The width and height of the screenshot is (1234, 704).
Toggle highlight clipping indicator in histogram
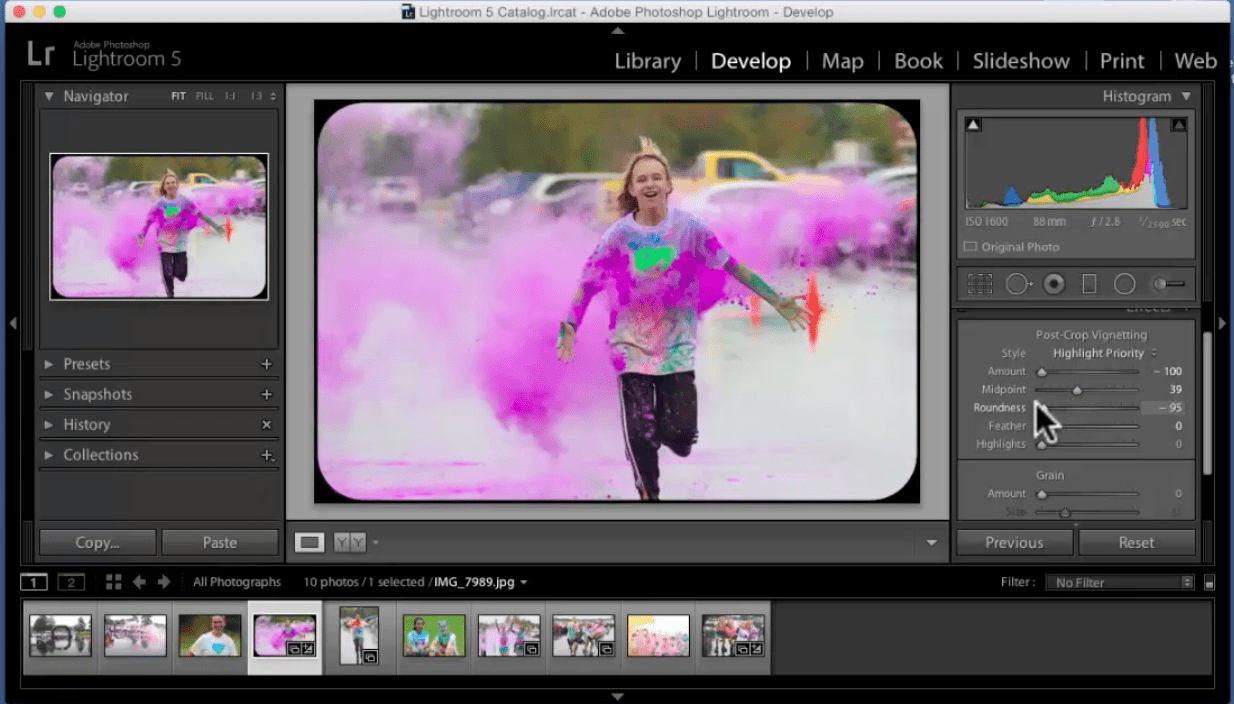pos(1179,125)
